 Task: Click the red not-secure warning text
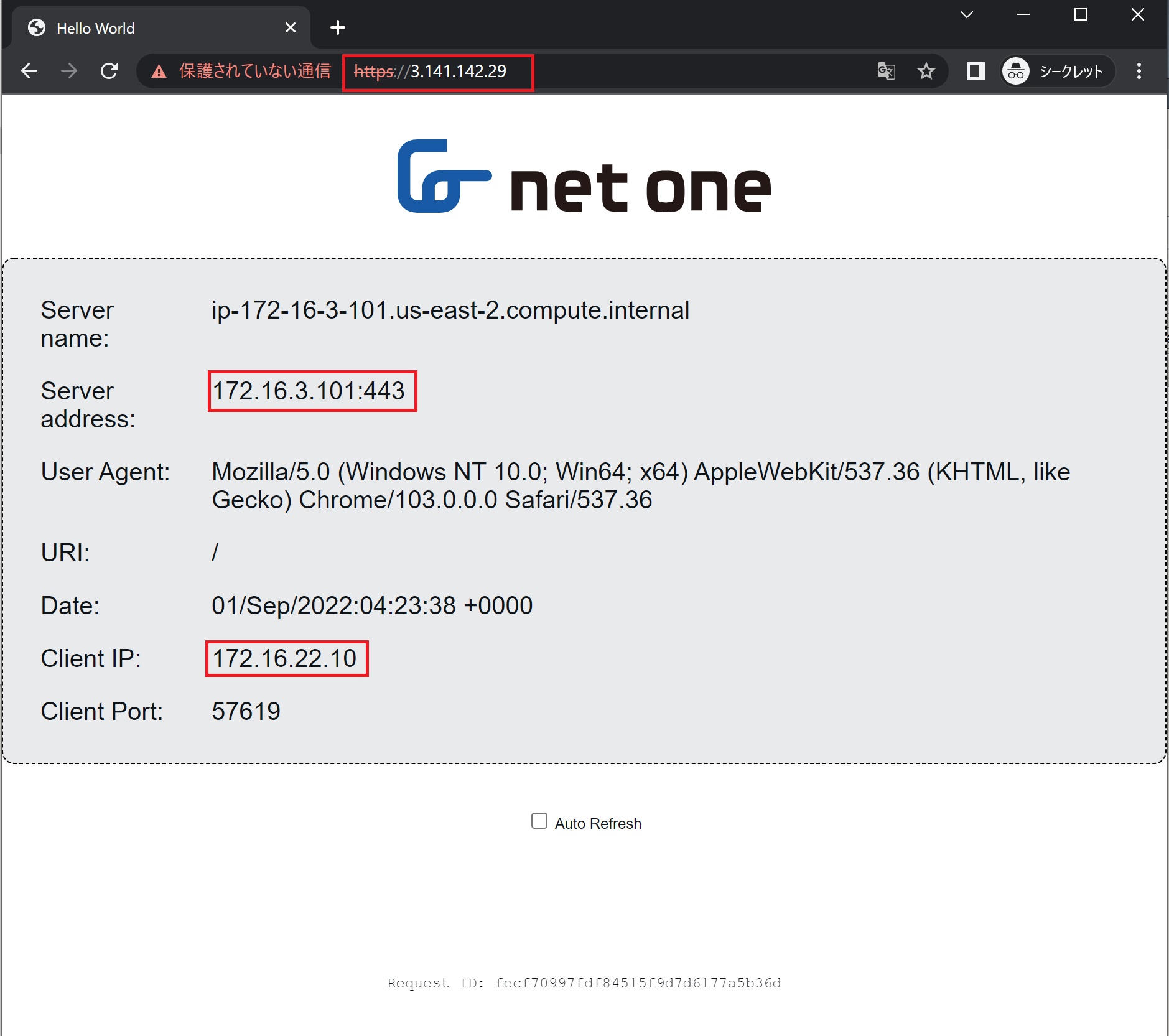click(x=254, y=71)
